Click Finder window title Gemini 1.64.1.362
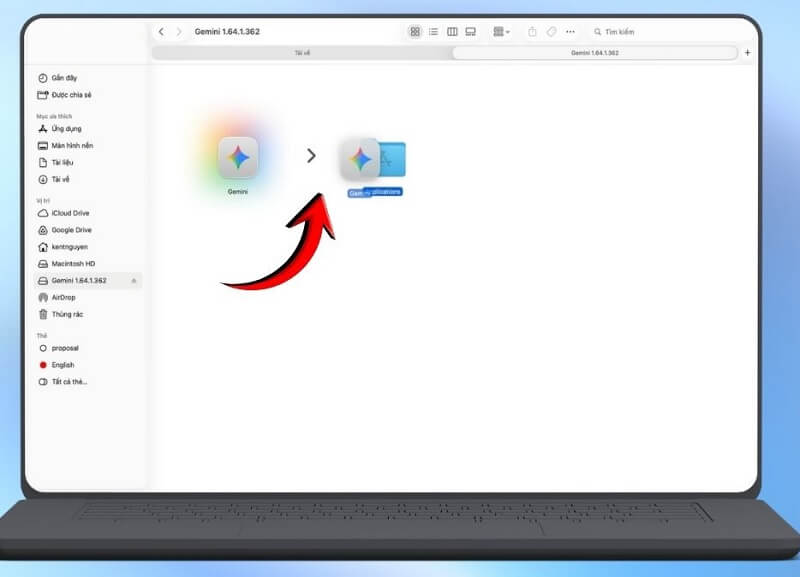Viewport: 800px width, 577px height. [227, 32]
